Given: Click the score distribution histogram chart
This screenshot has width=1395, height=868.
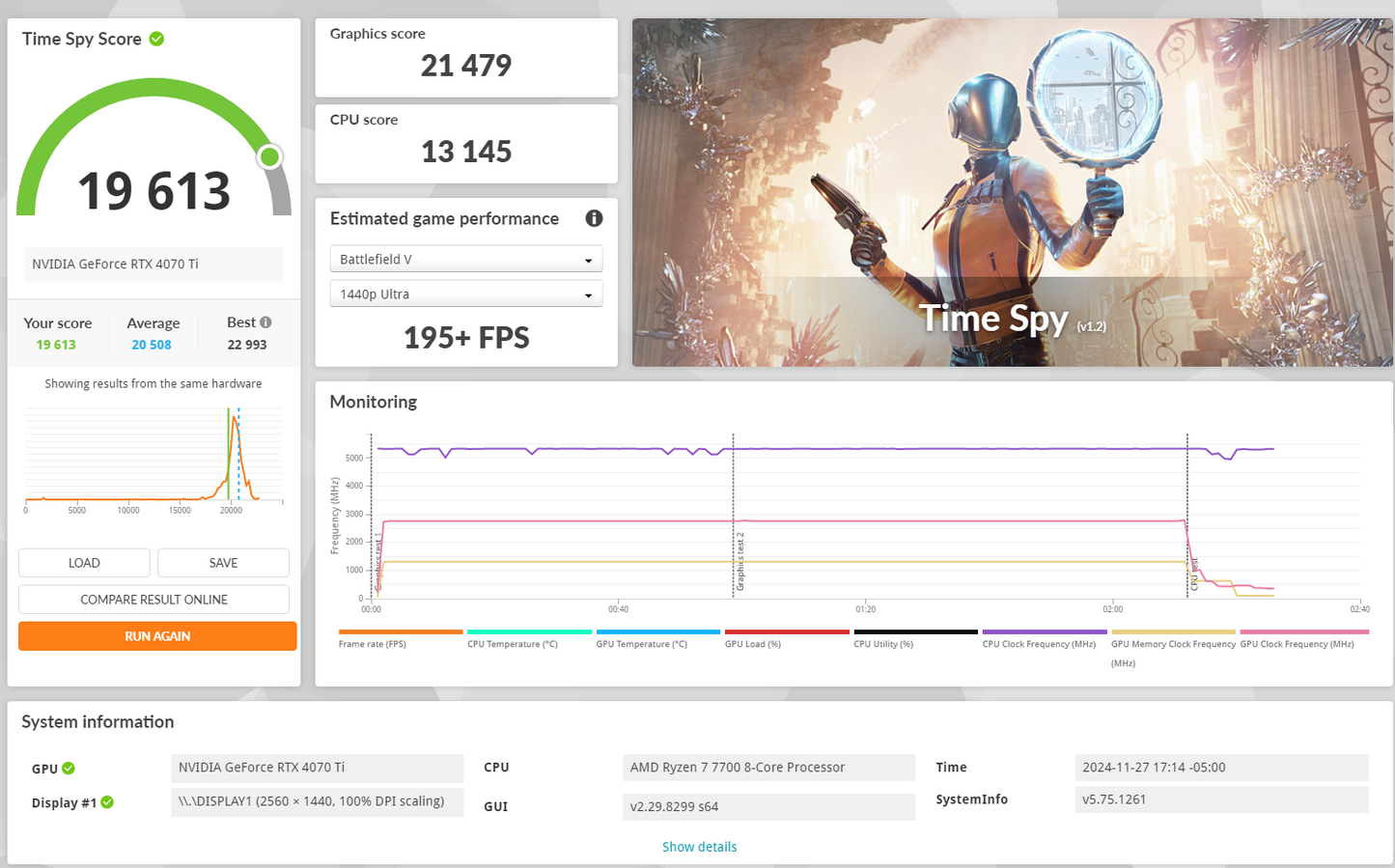Looking at the screenshot, I should point(153,459).
